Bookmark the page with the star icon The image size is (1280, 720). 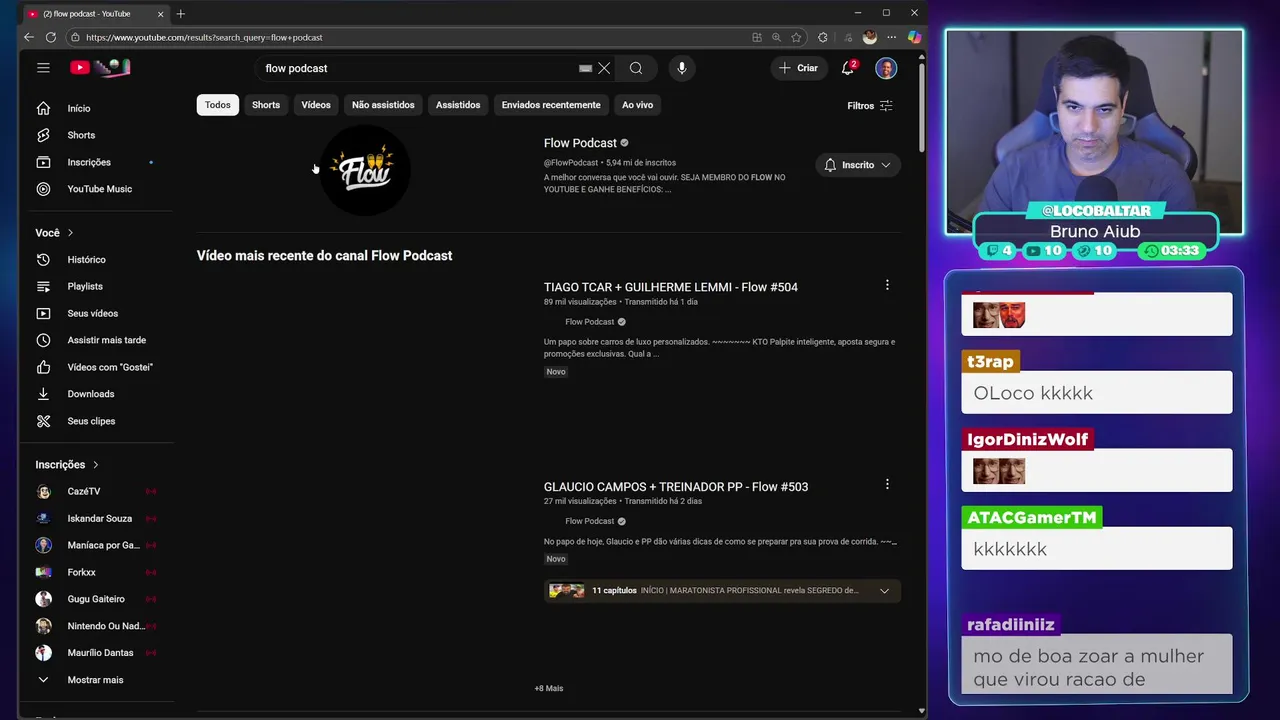point(796,37)
